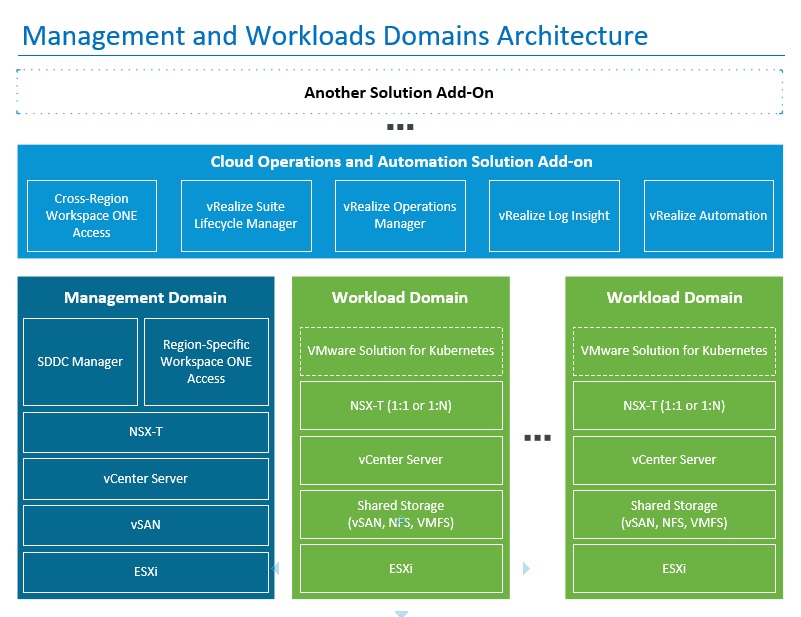
Task: Click Shared Storage box in second Workload Domain
Action: click(674, 514)
